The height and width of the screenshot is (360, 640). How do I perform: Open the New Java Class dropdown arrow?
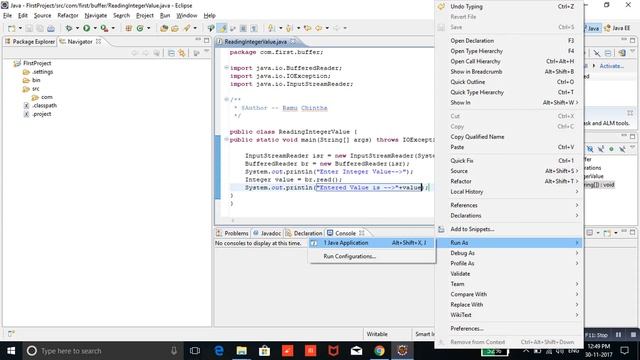[x=149, y=28]
